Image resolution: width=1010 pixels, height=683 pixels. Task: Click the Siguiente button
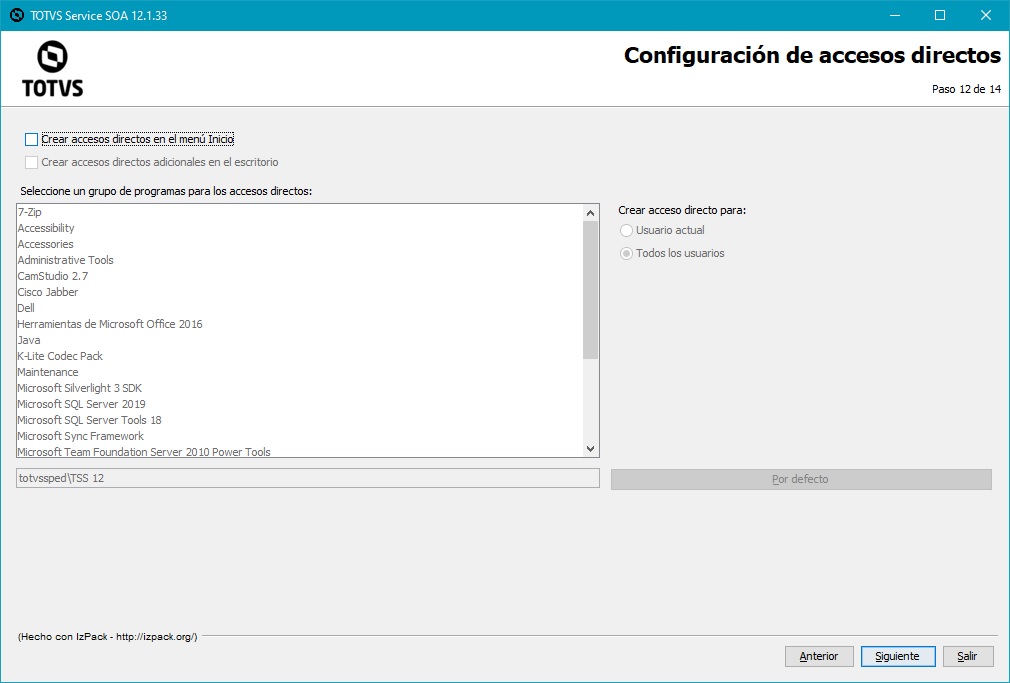click(898, 657)
